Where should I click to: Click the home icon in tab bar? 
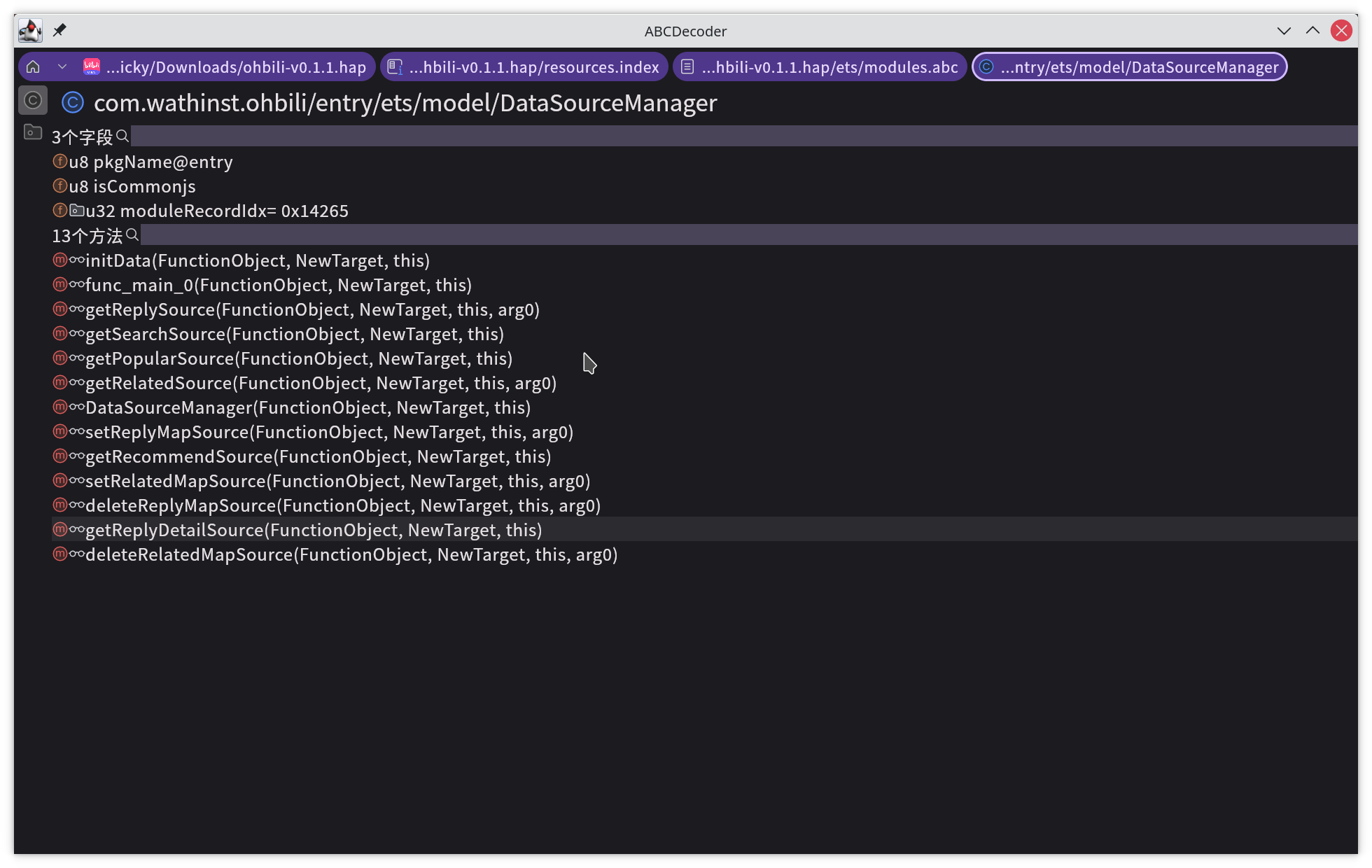click(33, 67)
